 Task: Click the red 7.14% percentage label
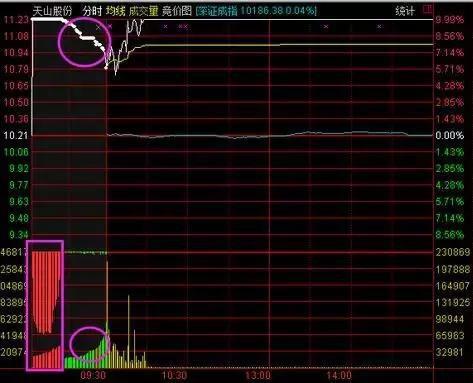tap(450, 53)
